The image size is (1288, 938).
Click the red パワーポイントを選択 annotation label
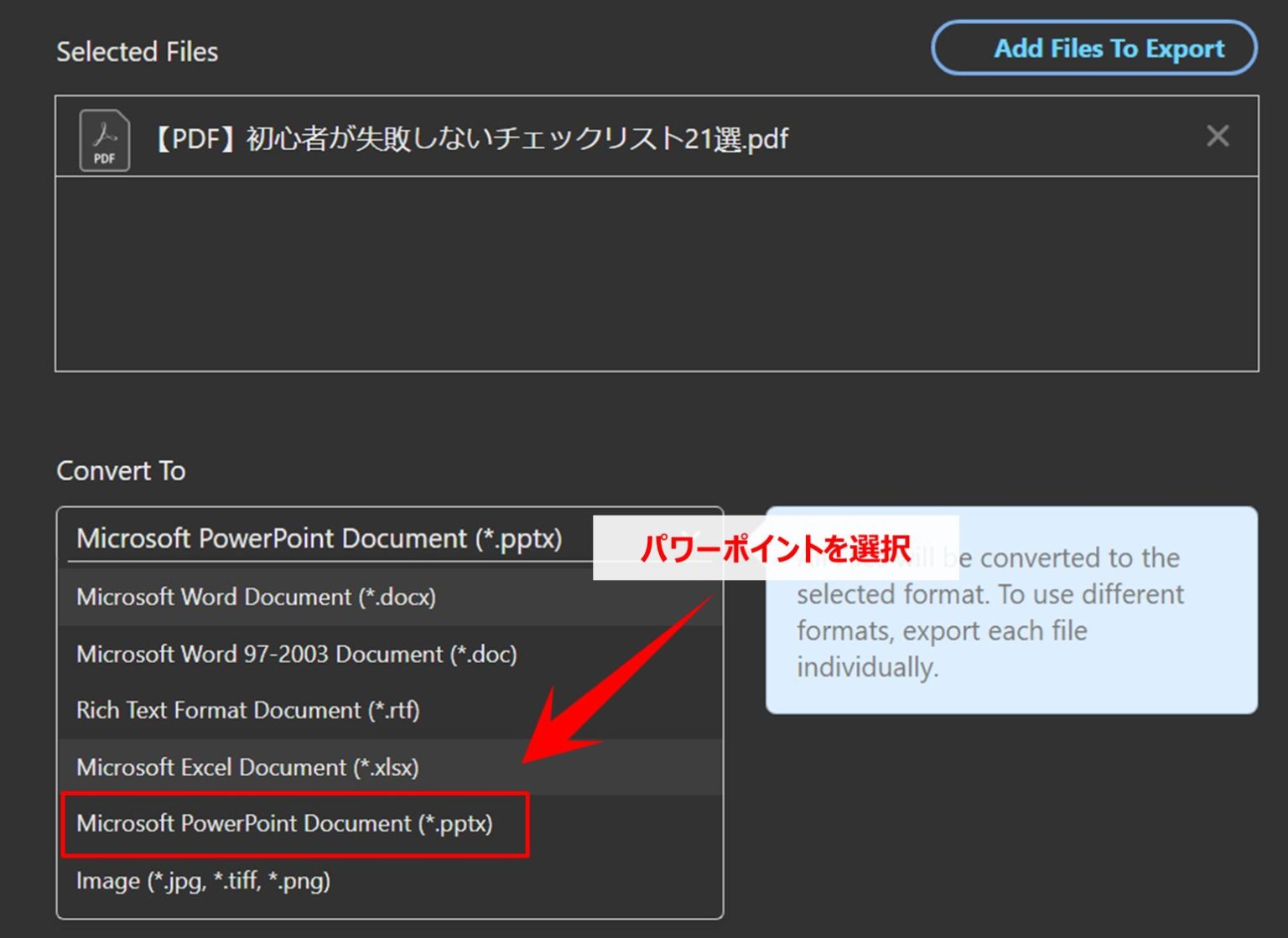776,548
